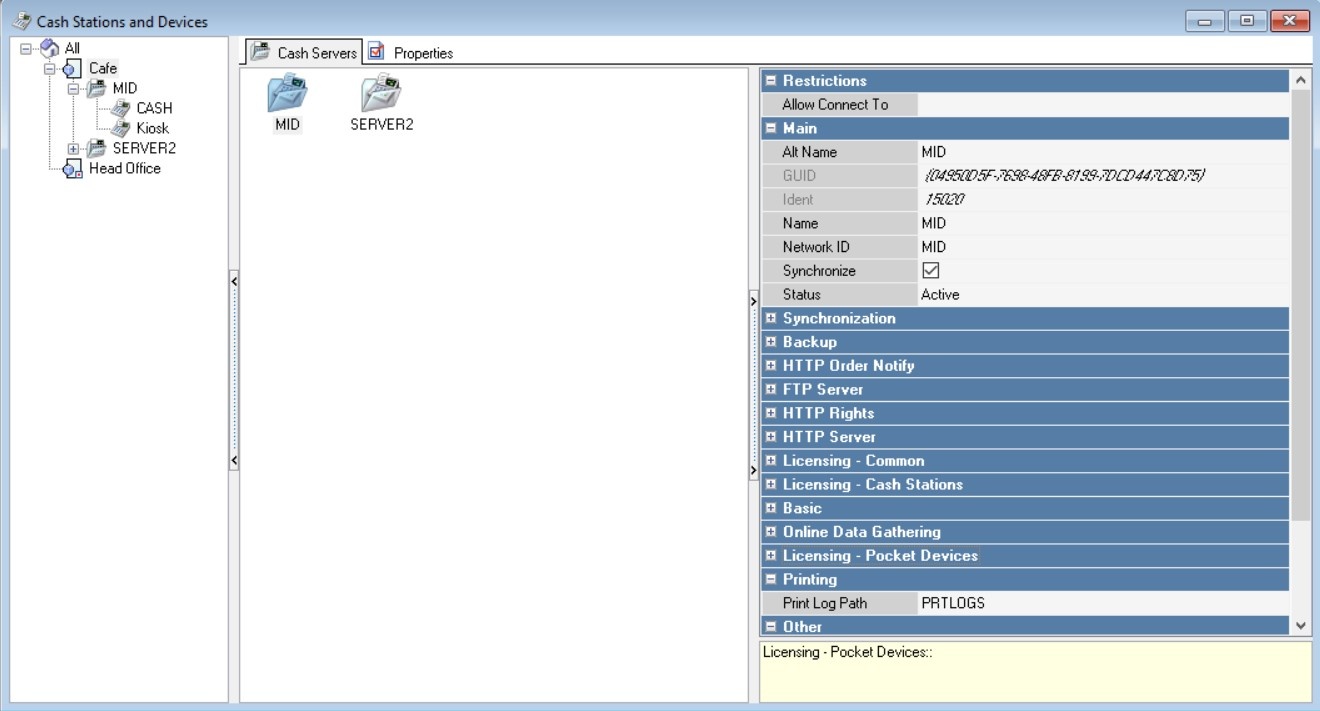Click the SERVER2 node in tree
Image resolution: width=1320 pixels, height=711 pixels.
tap(144, 148)
